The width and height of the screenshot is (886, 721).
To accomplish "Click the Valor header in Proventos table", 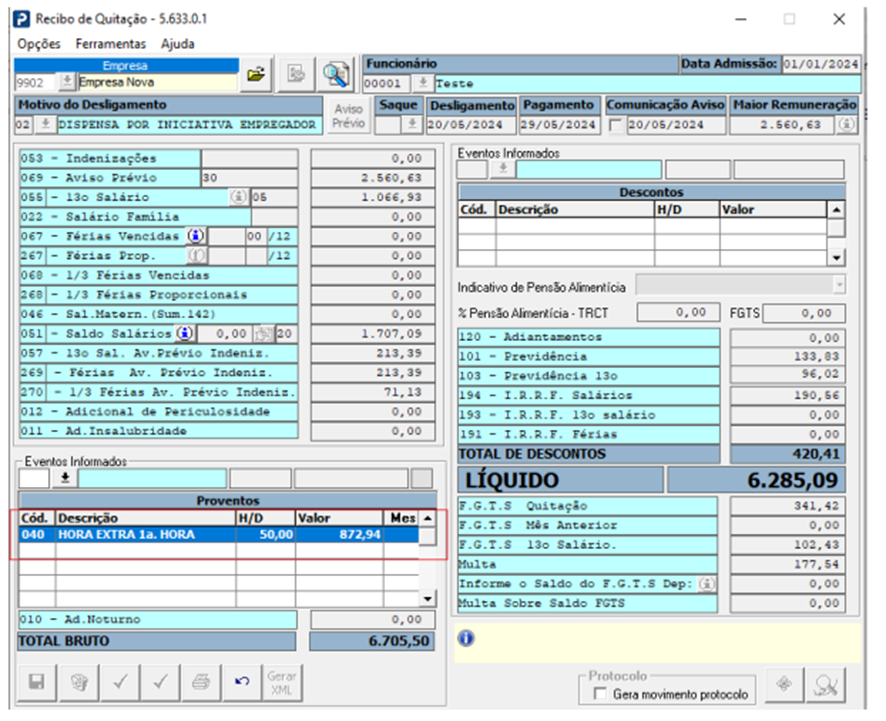I will 339,518.
